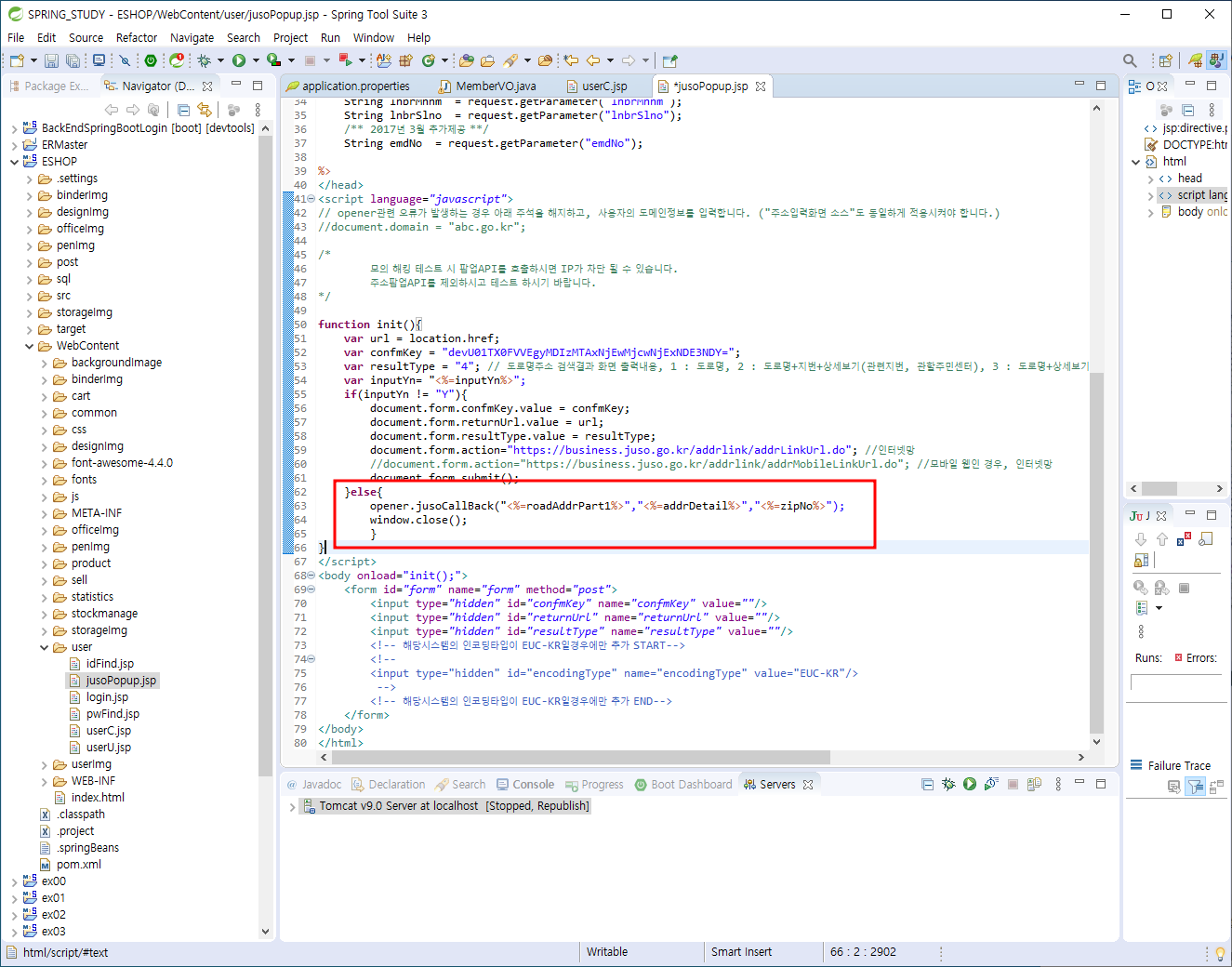Expand the BackEndSpringBootLogin project
This screenshot has height=967, width=1232.
point(14,128)
